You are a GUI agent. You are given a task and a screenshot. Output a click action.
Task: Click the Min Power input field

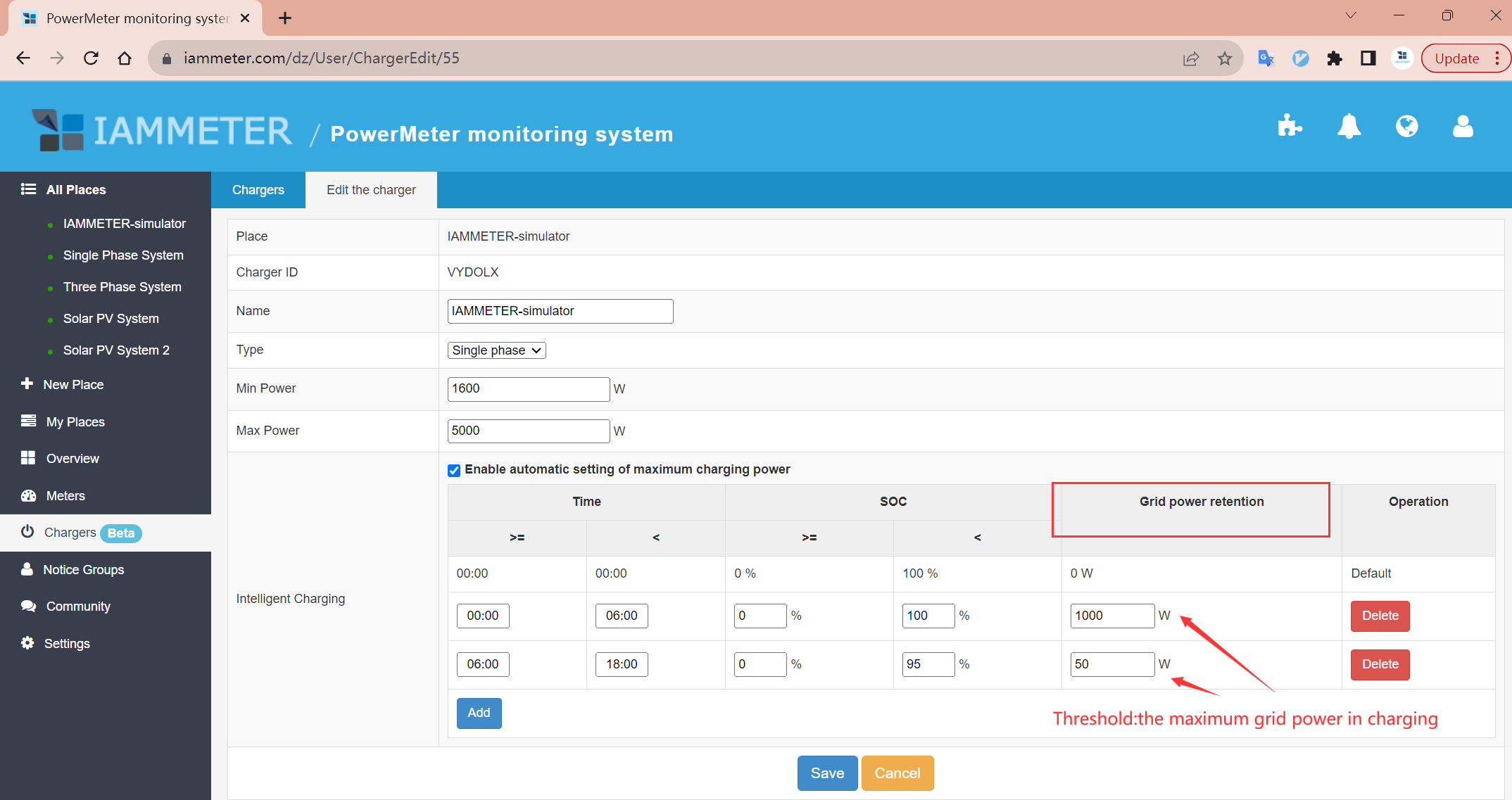point(528,389)
